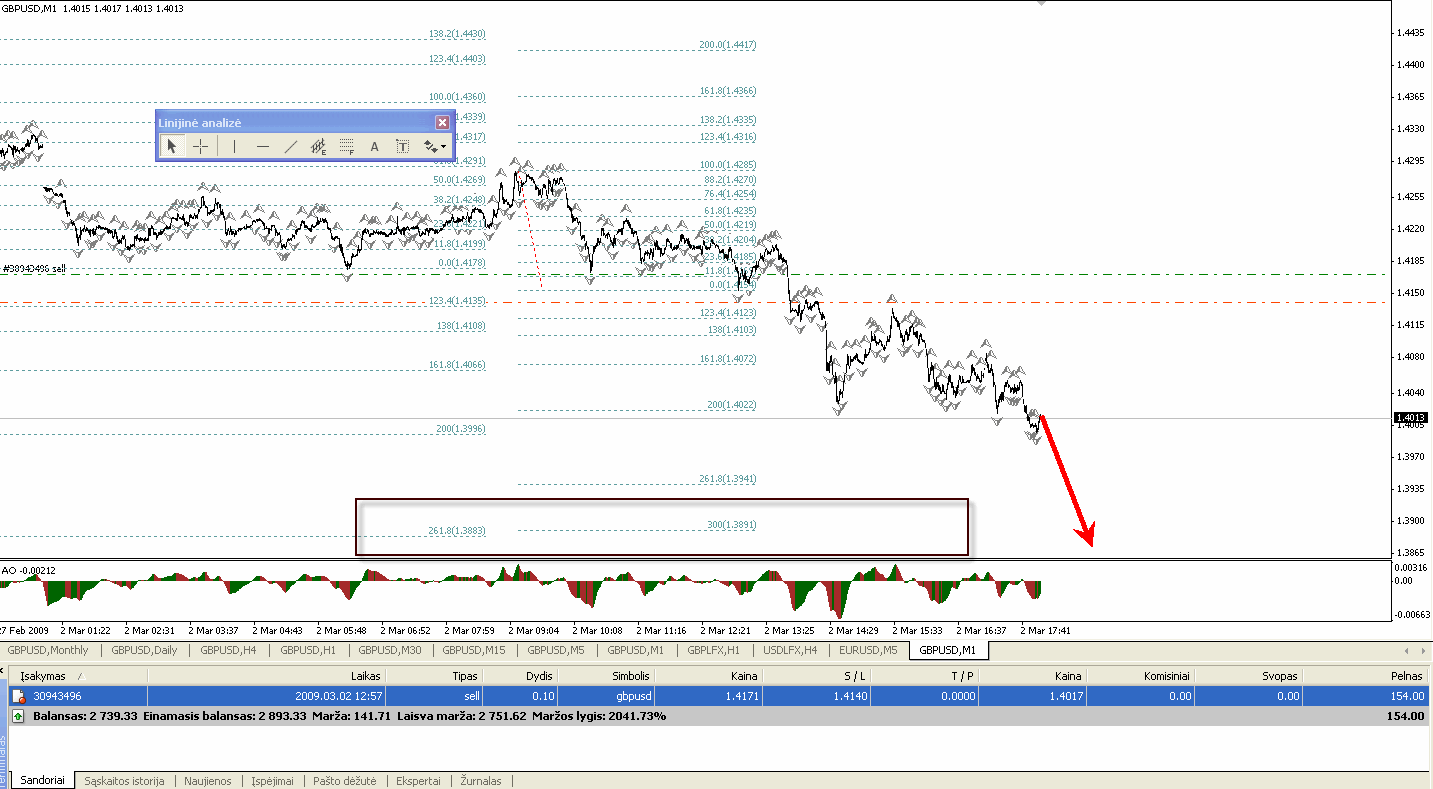Switch to GBPUSD,Monthly chart tab

[x=48, y=650]
